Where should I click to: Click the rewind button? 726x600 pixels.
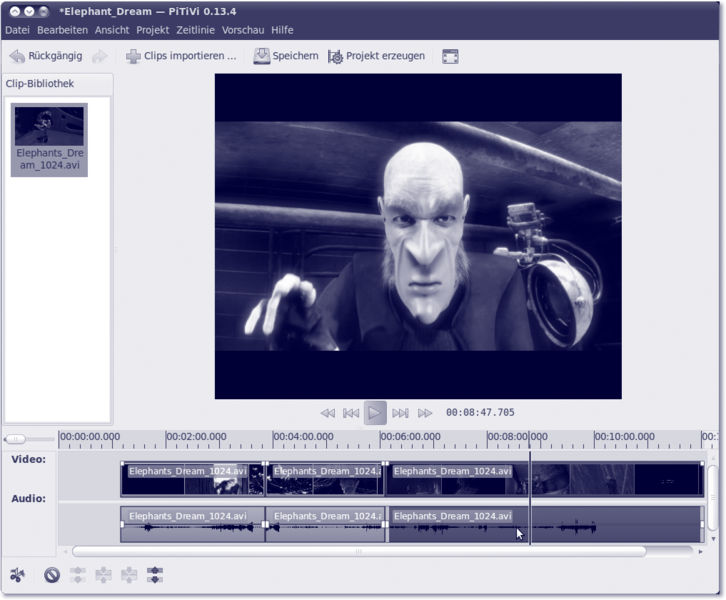pyautogui.click(x=327, y=413)
